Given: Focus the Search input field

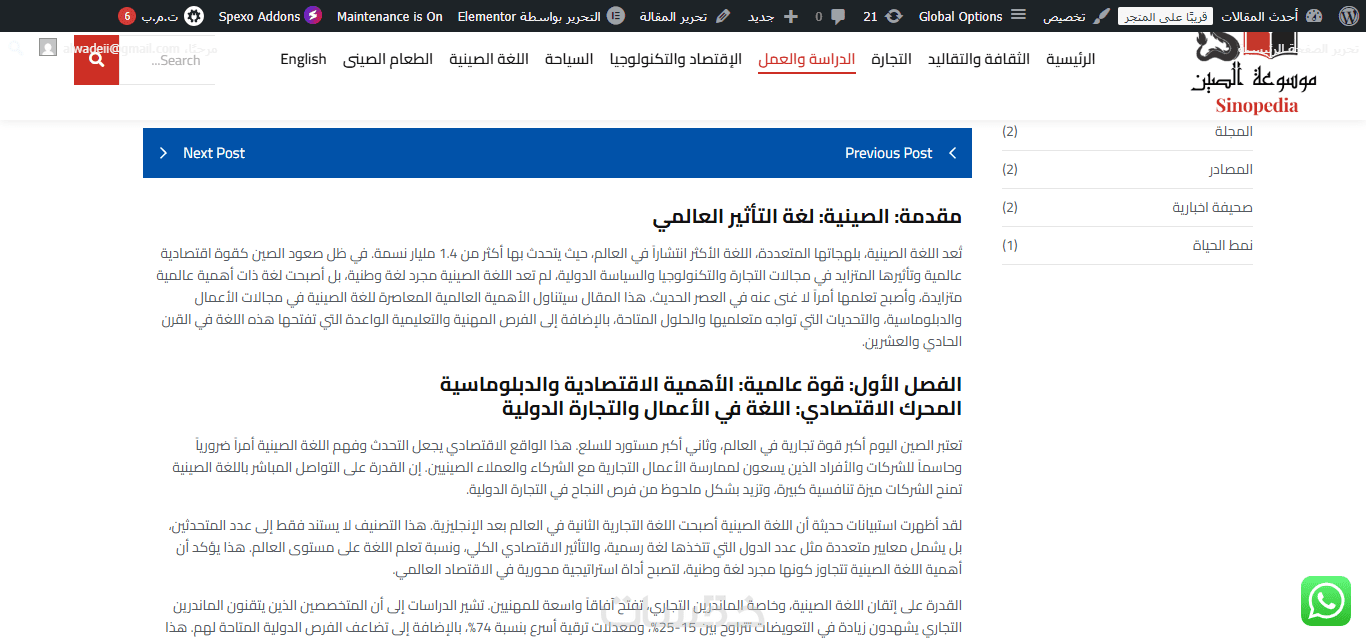Looking at the screenshot, I should (x=167, y=60).
